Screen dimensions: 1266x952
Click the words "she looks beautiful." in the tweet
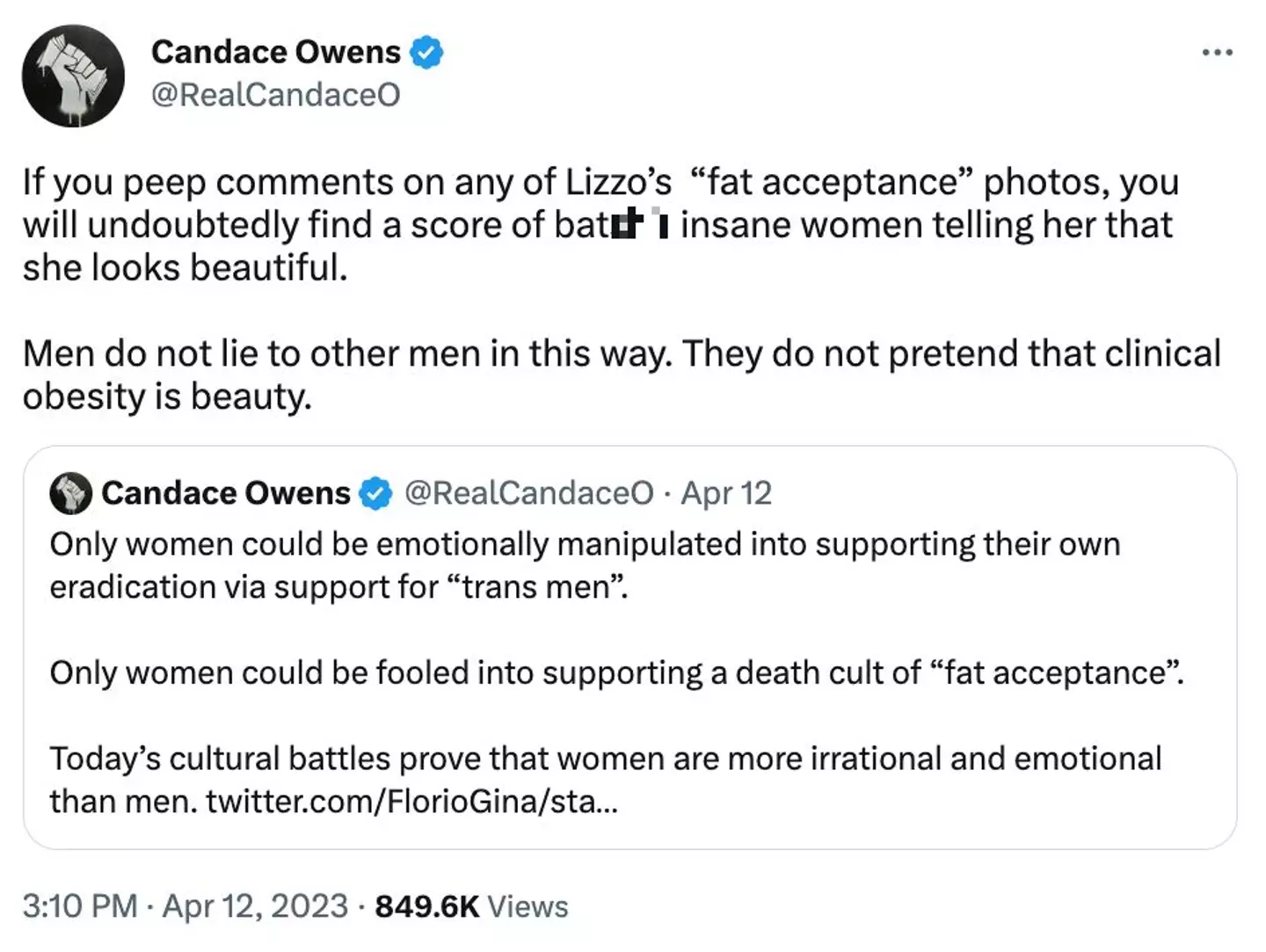tap(185, 267)
